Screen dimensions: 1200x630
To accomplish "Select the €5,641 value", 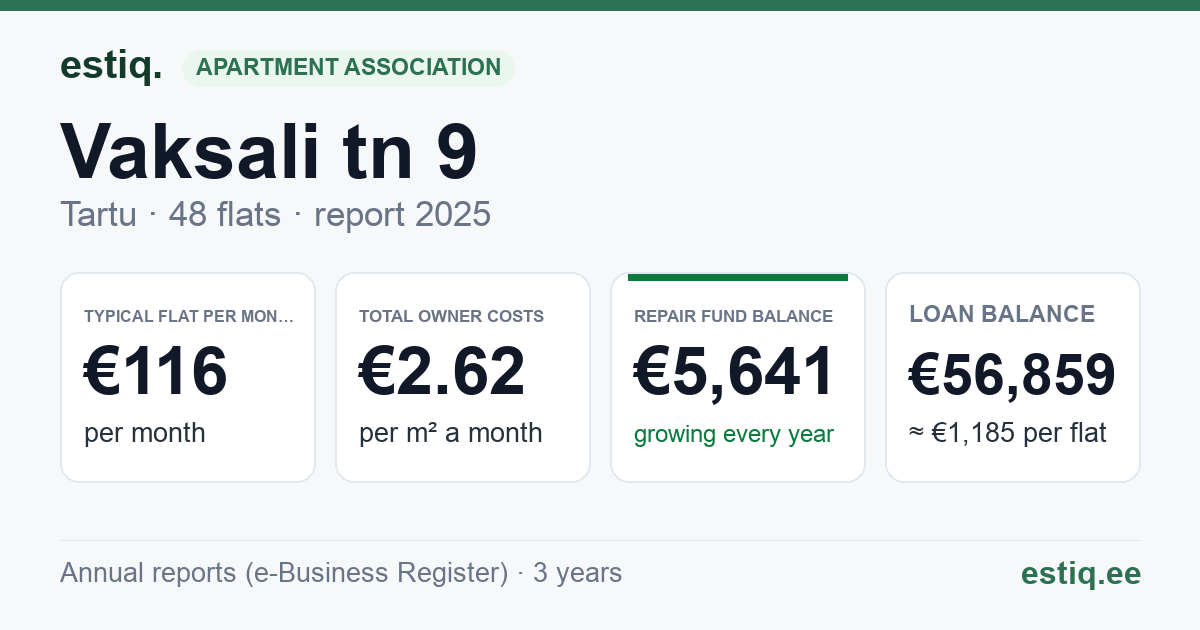I will coord(734,371).
